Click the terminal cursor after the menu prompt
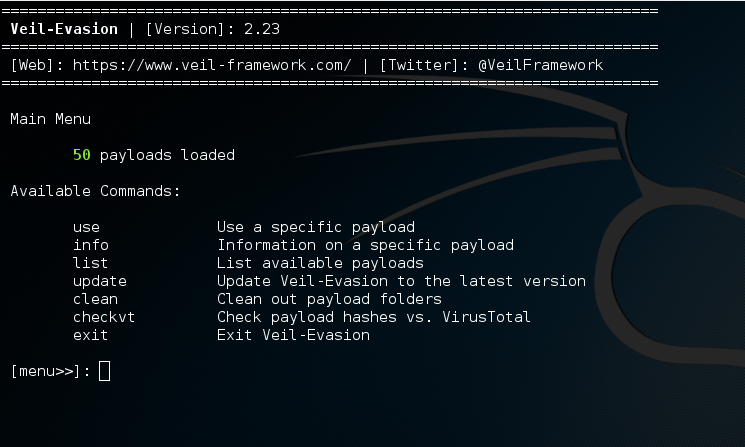This screenshot has height=447, width=745. pos(105,371)
